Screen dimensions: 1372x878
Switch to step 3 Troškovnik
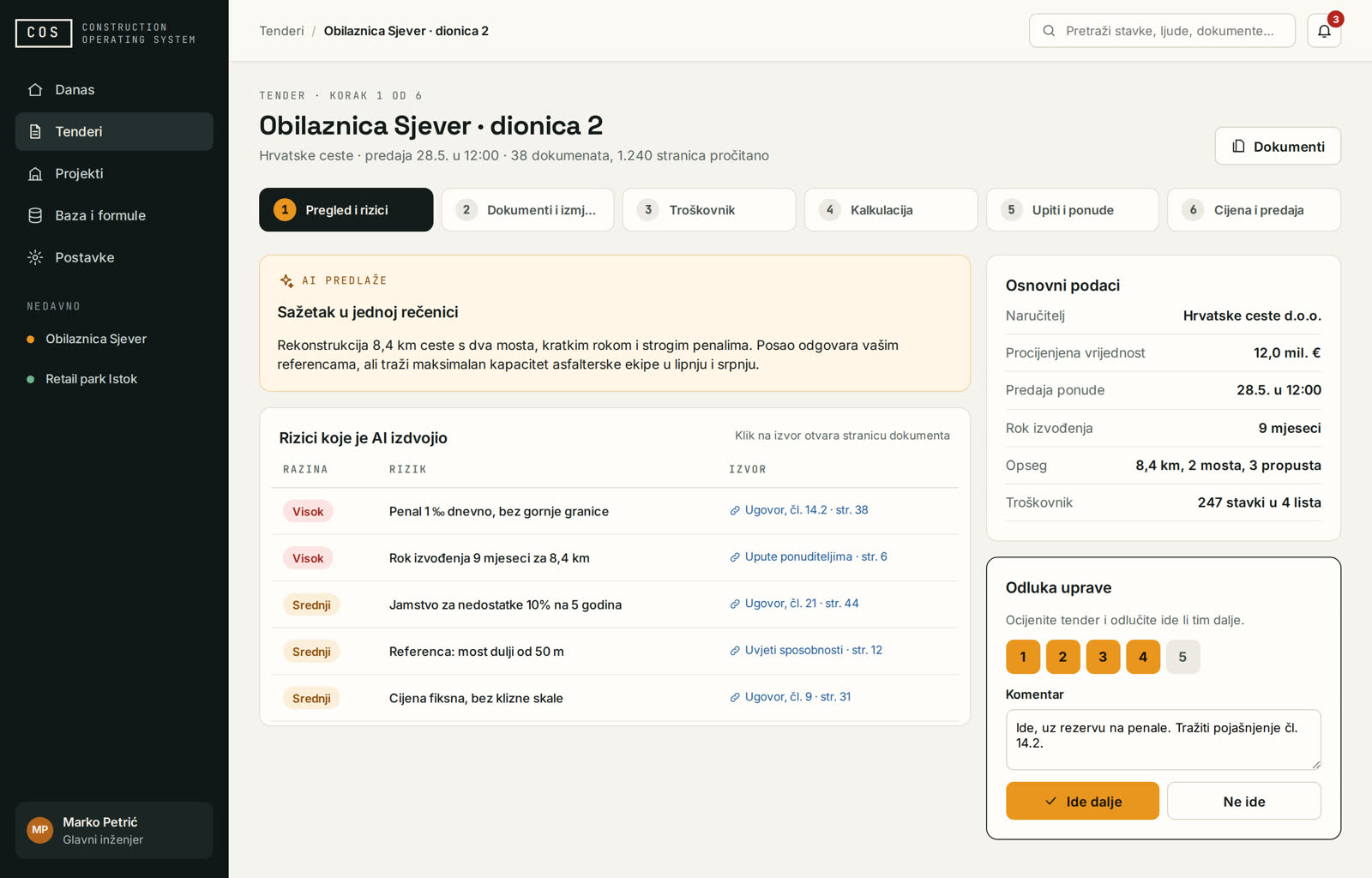709,210
